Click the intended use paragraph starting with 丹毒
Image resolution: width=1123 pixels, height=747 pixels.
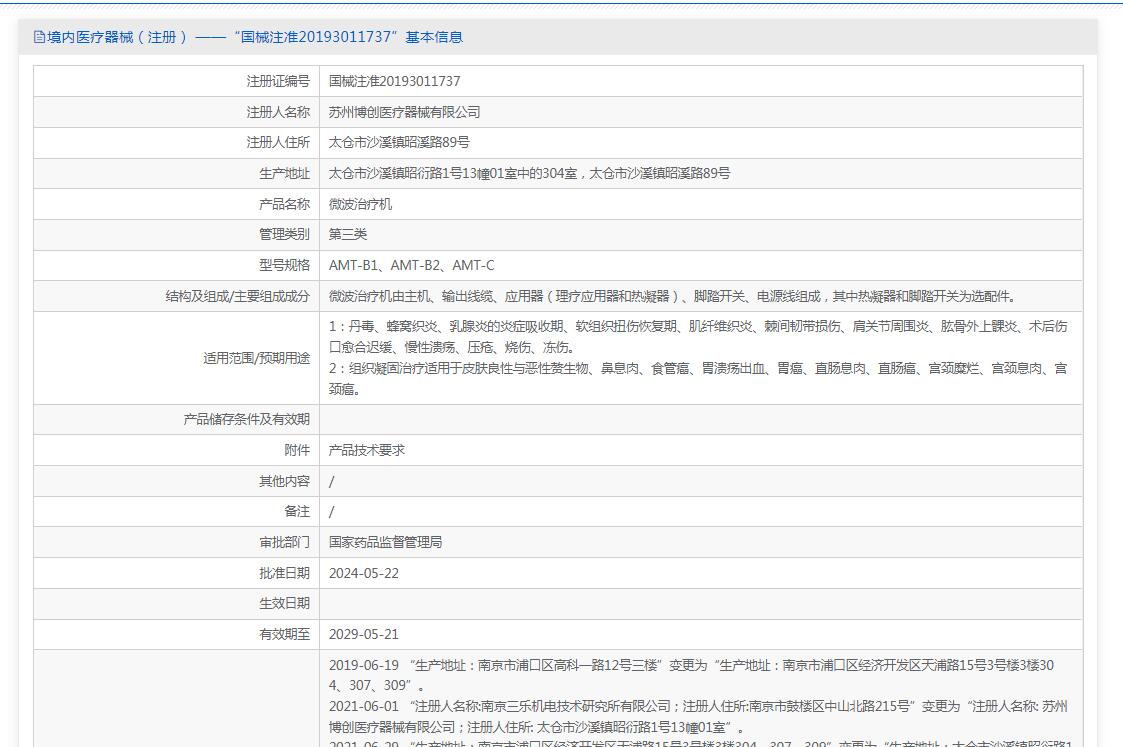point(697,337)
